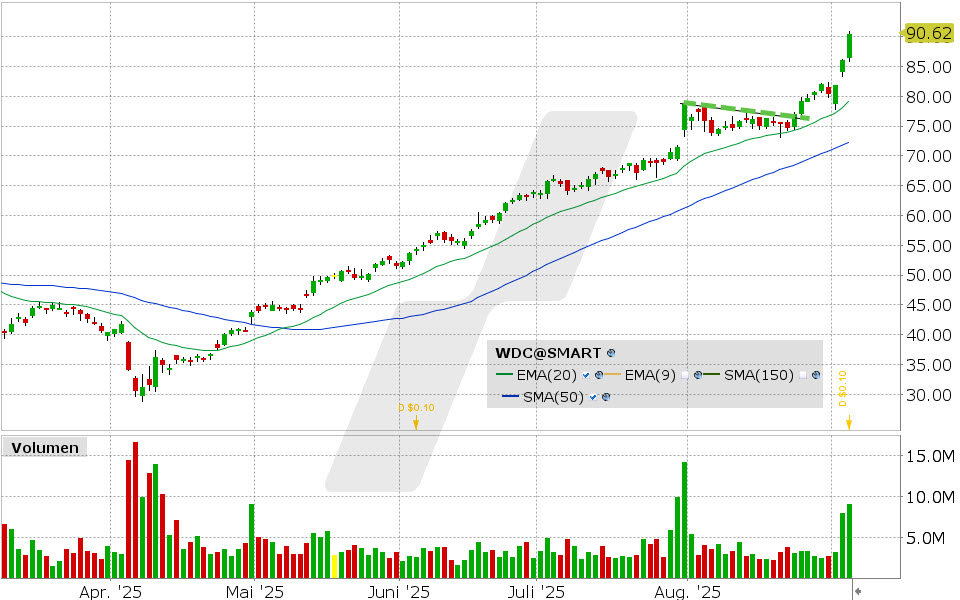This screenshot has width=960, height=600.
Task: Uncheck the EMA(20) visibility checkbox
Action: (587, 375)
